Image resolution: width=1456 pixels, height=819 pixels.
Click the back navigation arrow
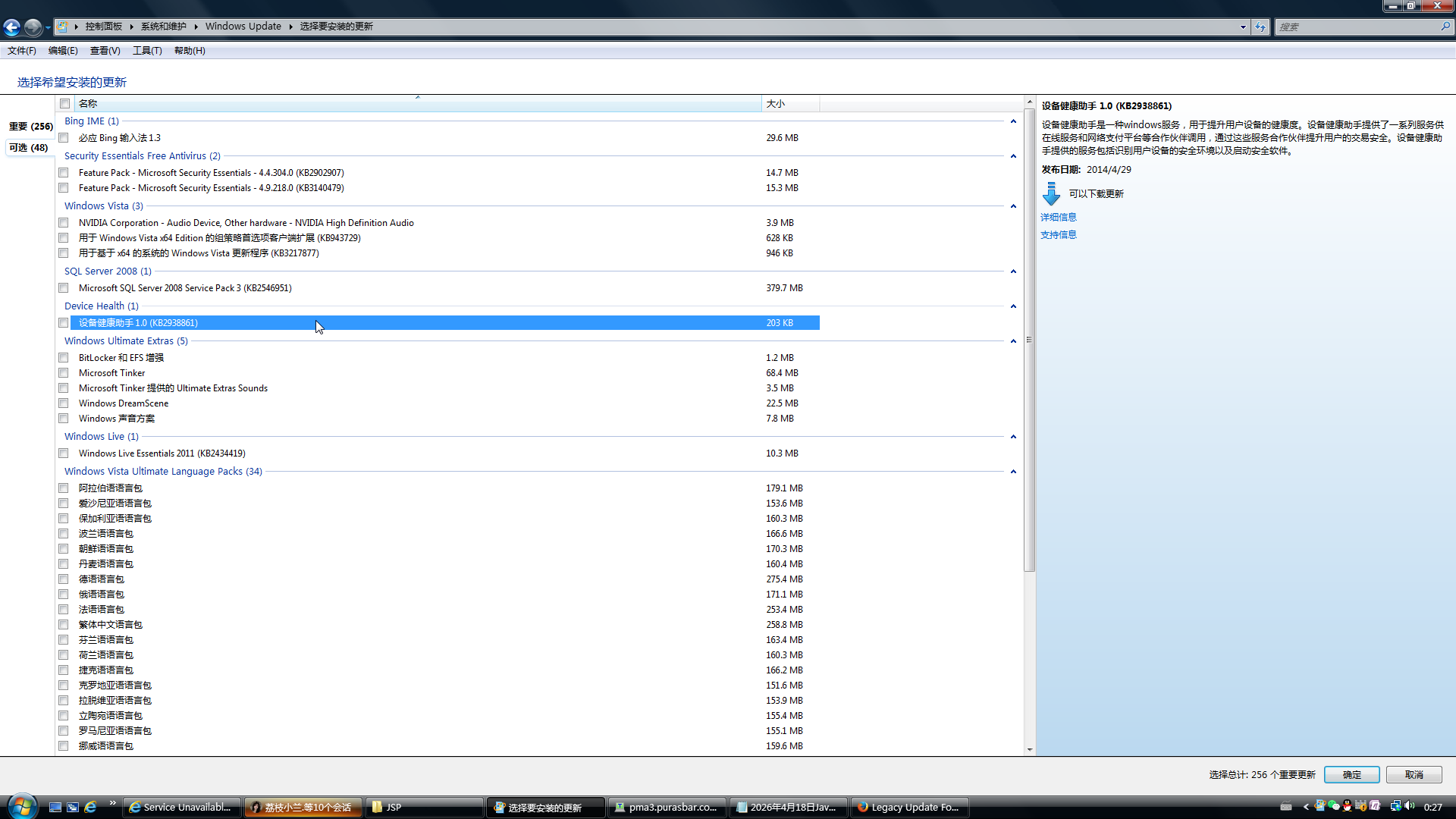(11, 27)
